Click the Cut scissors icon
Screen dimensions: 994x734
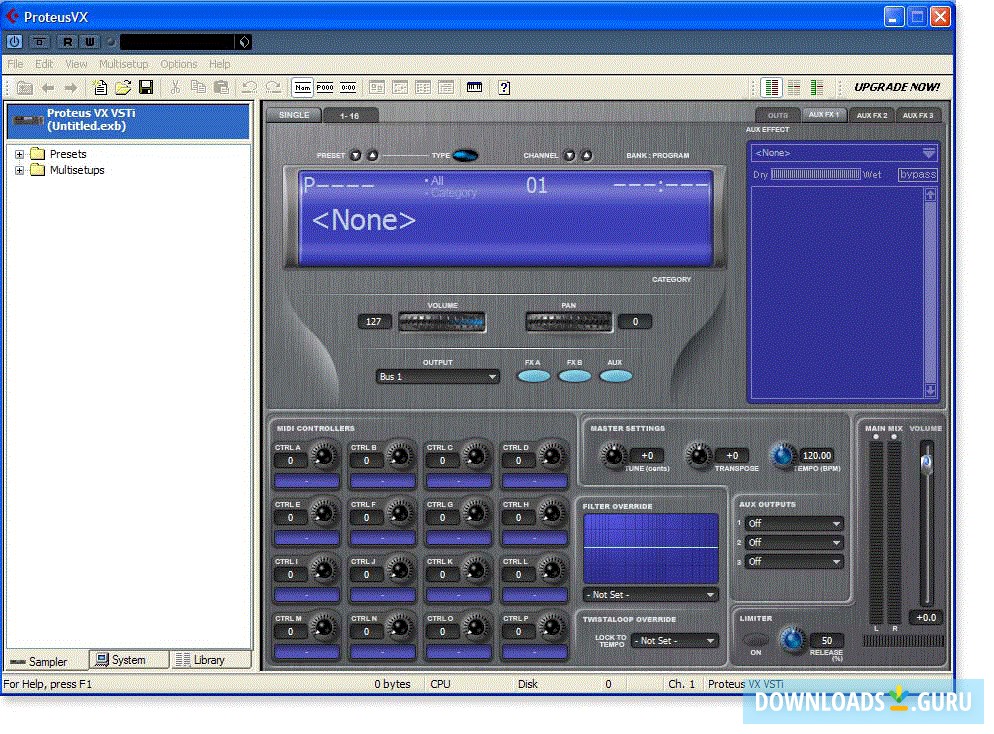[x=176, y=87]
